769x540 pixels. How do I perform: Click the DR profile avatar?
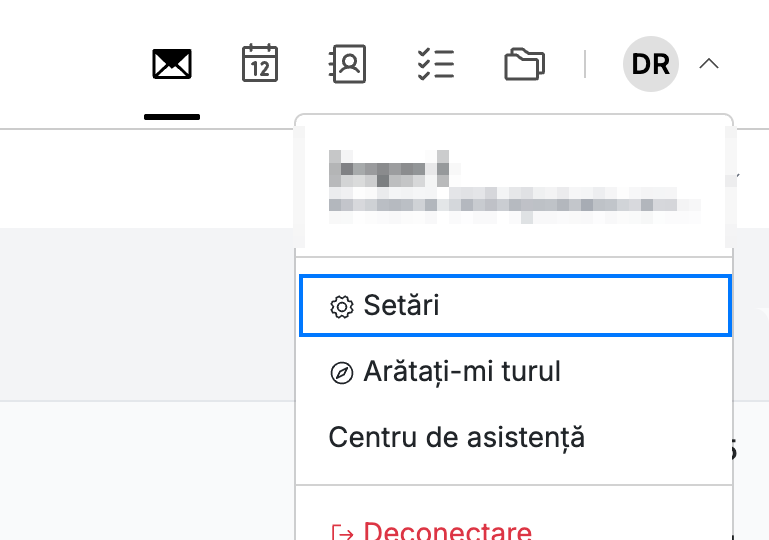click(651, 64)
